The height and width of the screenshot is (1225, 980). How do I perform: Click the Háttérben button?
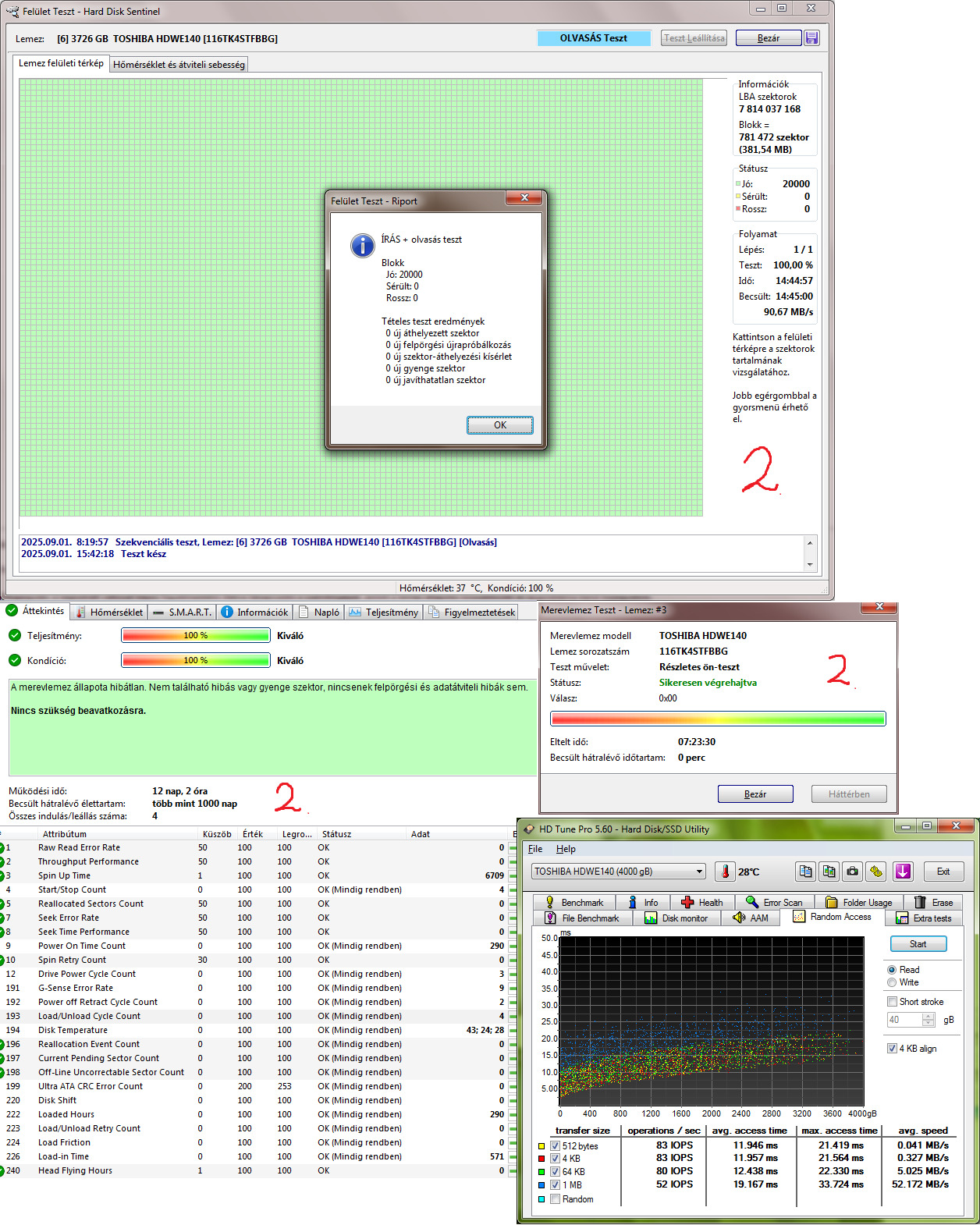click(849, 794)
